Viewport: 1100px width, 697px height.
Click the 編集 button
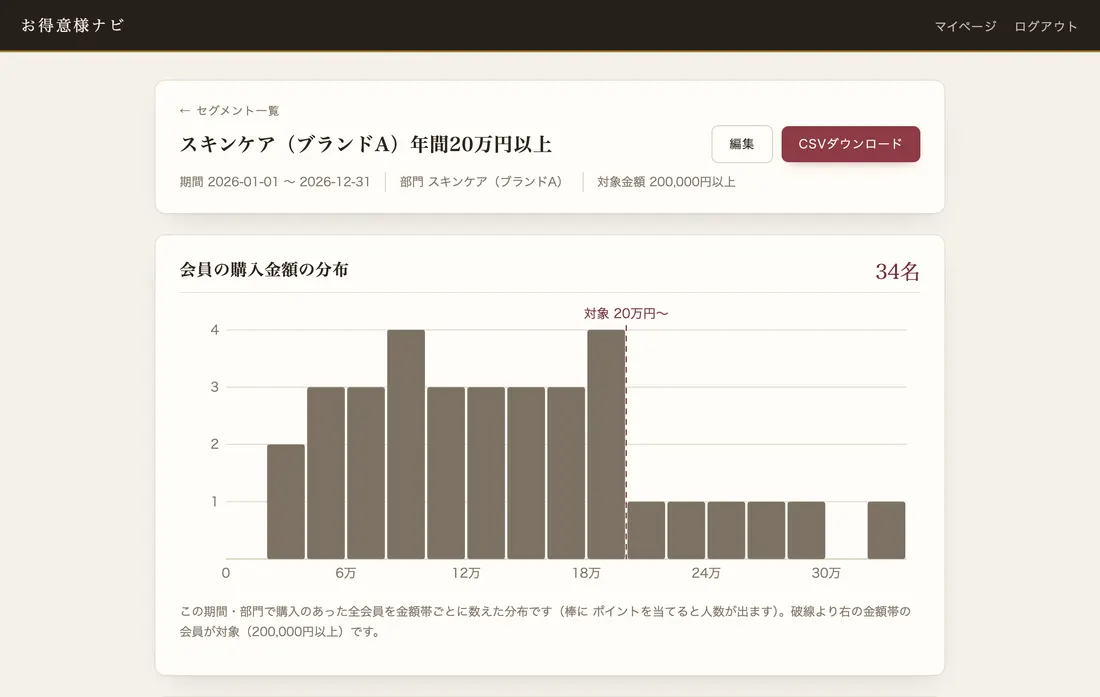742,144
